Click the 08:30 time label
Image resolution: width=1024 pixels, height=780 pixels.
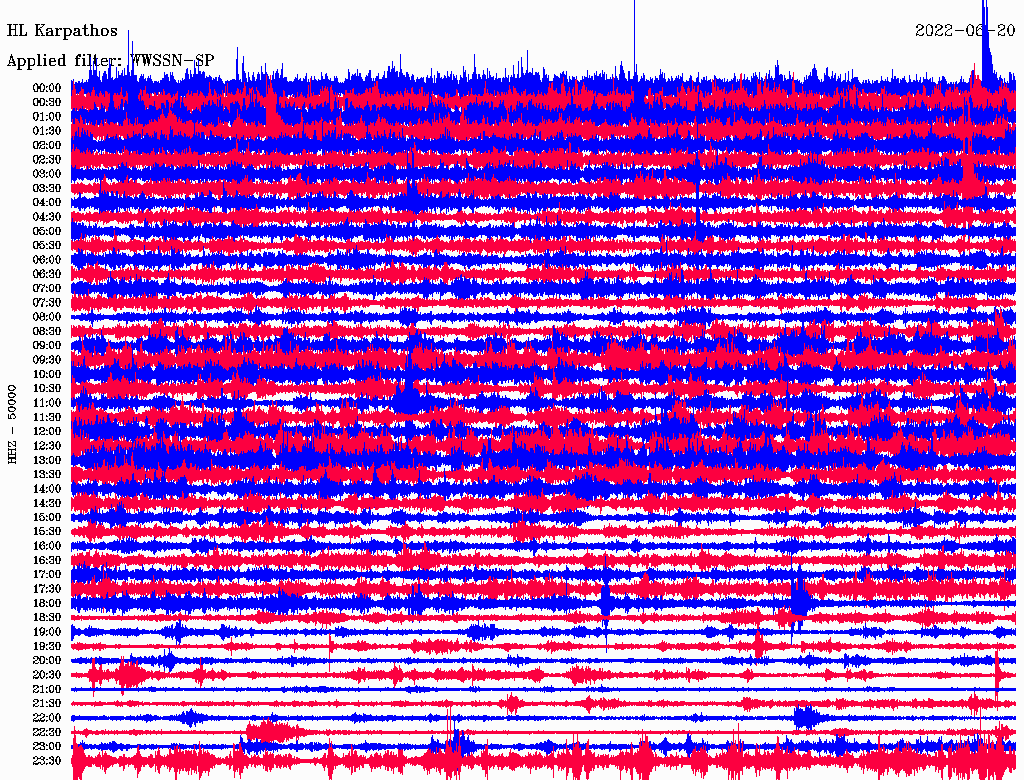click(47, 332)
